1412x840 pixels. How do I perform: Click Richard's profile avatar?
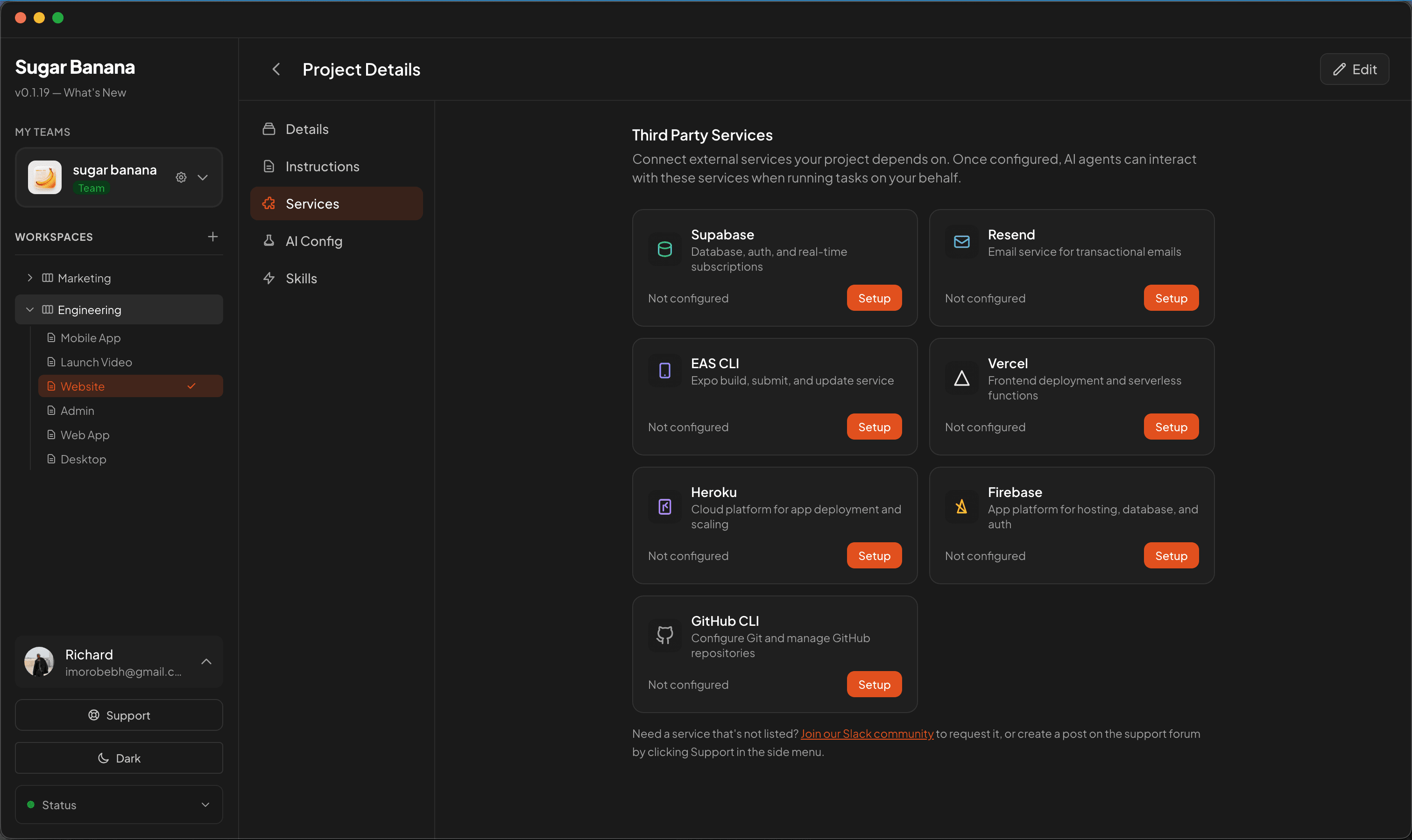coord(39,662)
